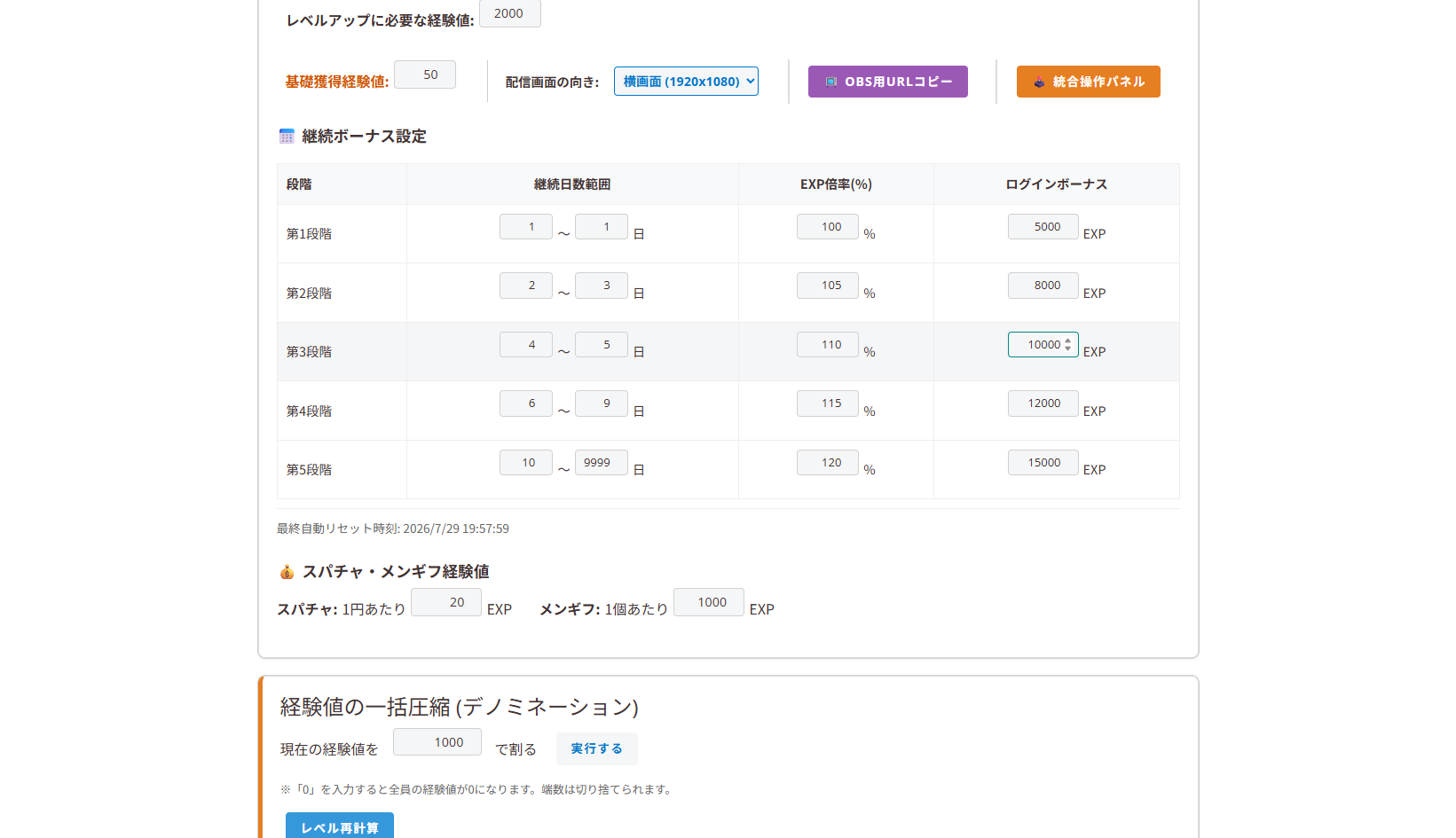
Task: Open the 配信画面の向き dropdown
Action: coord(686,81)
